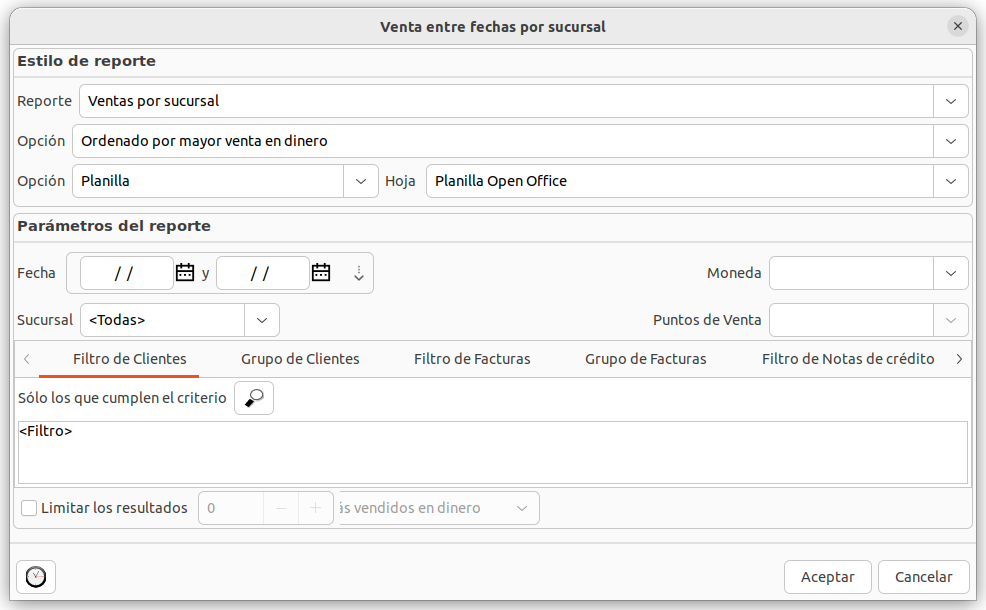Enable Limitar los resultados checkbox

click(x=29, y=508)
